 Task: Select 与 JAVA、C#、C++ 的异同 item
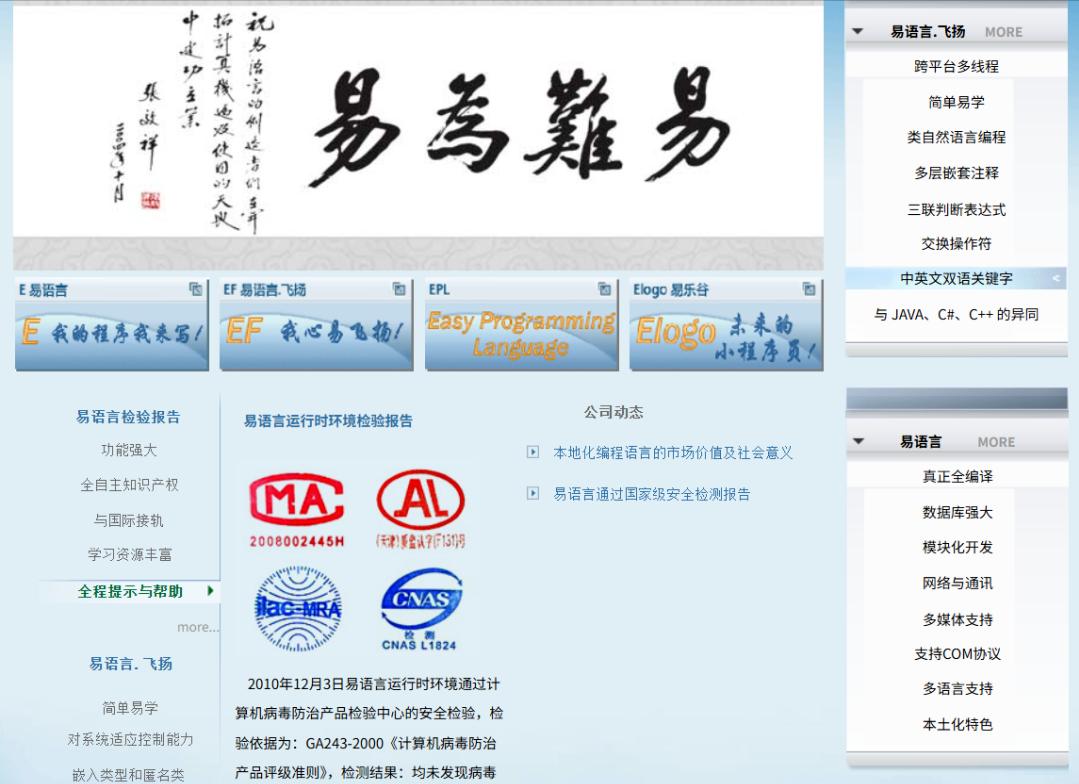(956, 314)
